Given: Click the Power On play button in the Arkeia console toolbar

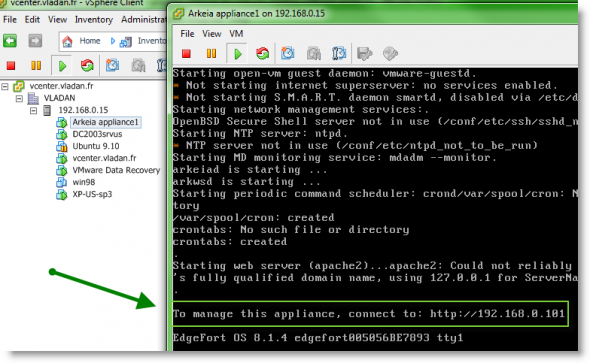Looking at the screenshot, I should (237, 54).
